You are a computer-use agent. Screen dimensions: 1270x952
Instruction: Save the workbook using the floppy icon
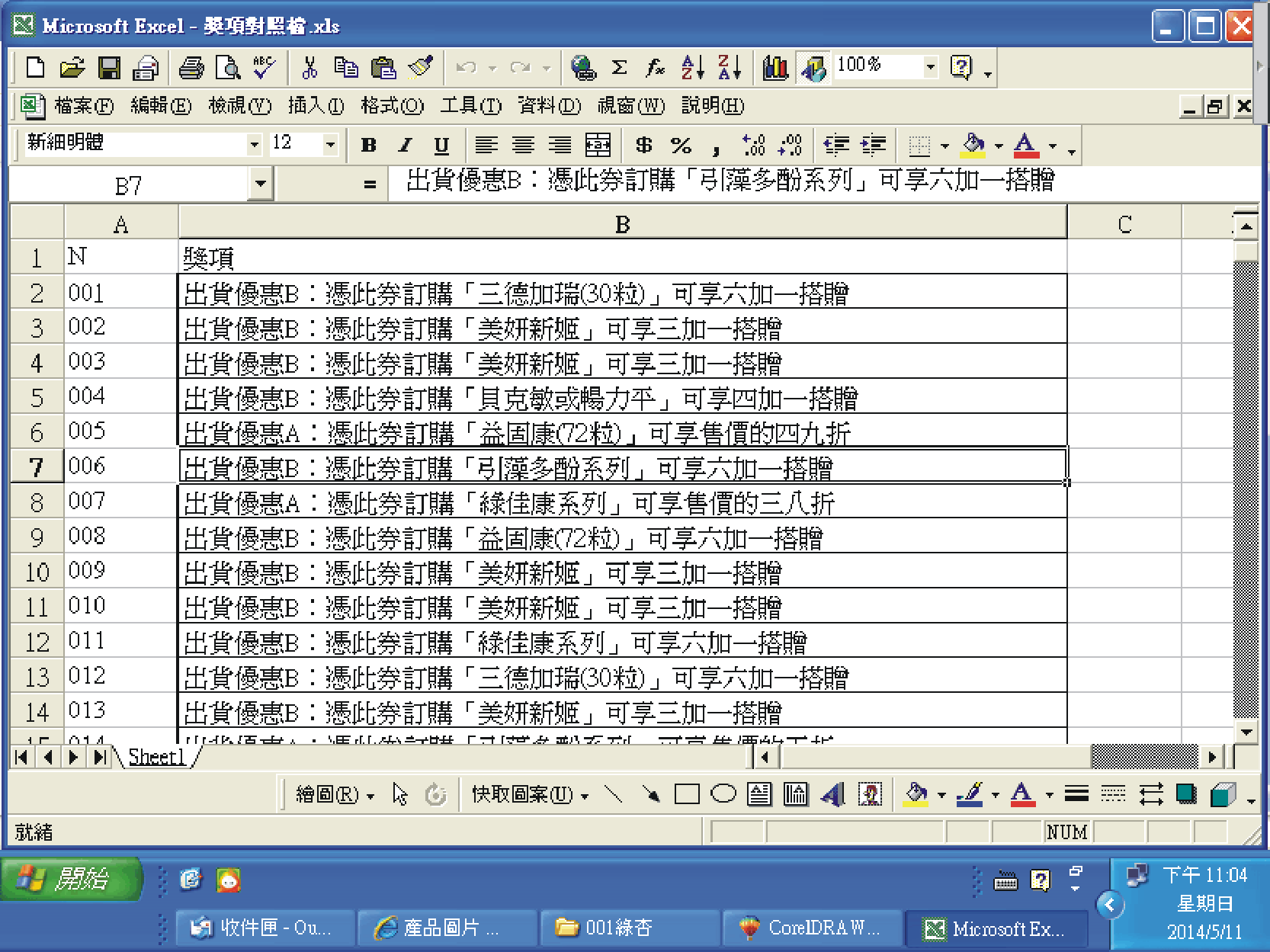(x=109, y=68)
